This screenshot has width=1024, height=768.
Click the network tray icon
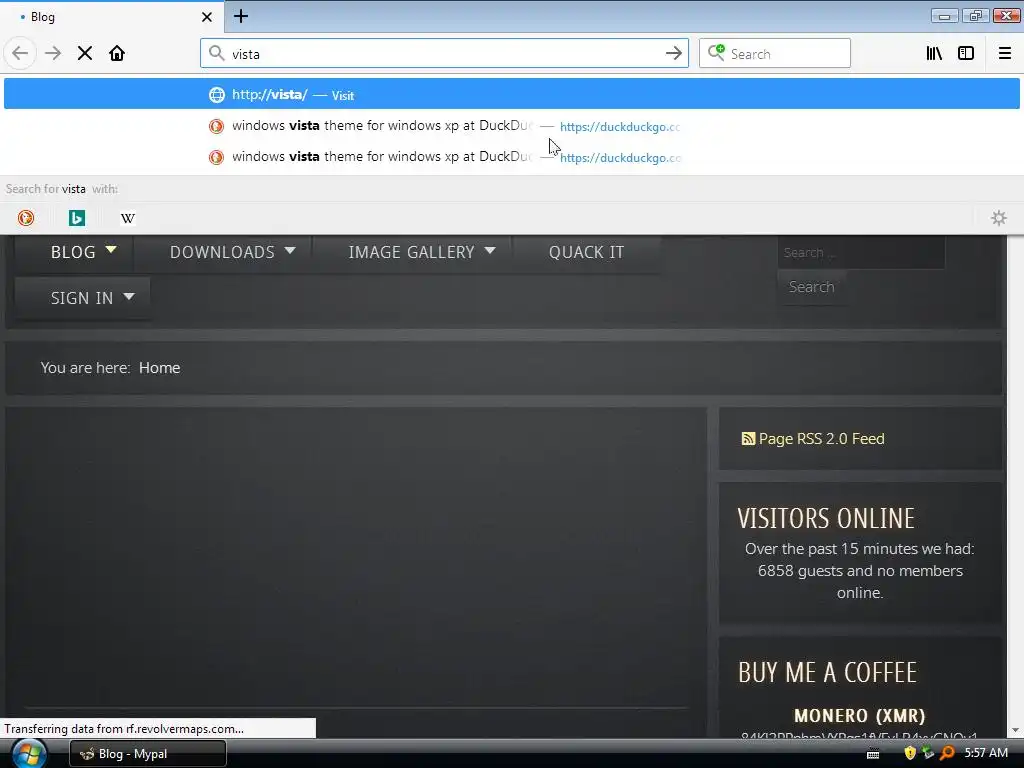pos(928,753)
